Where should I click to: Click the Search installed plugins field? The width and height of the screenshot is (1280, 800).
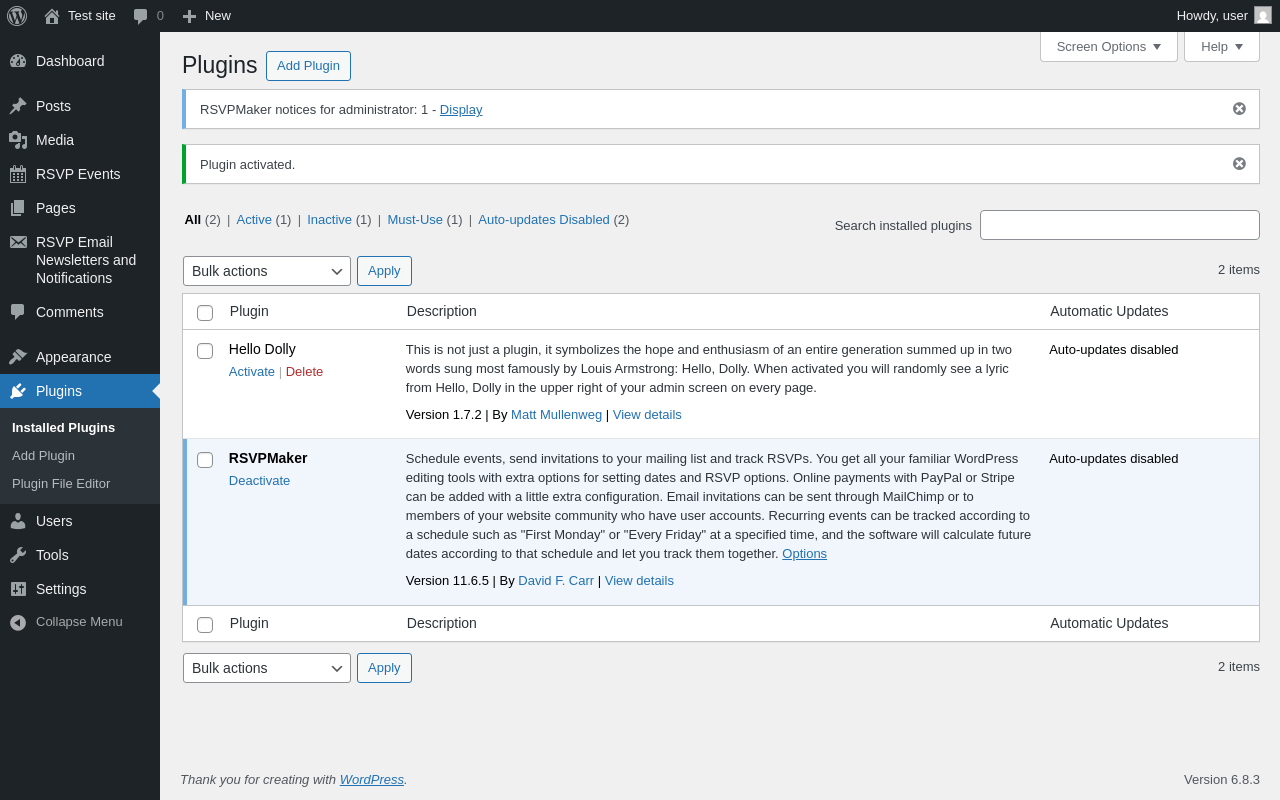1119,225
